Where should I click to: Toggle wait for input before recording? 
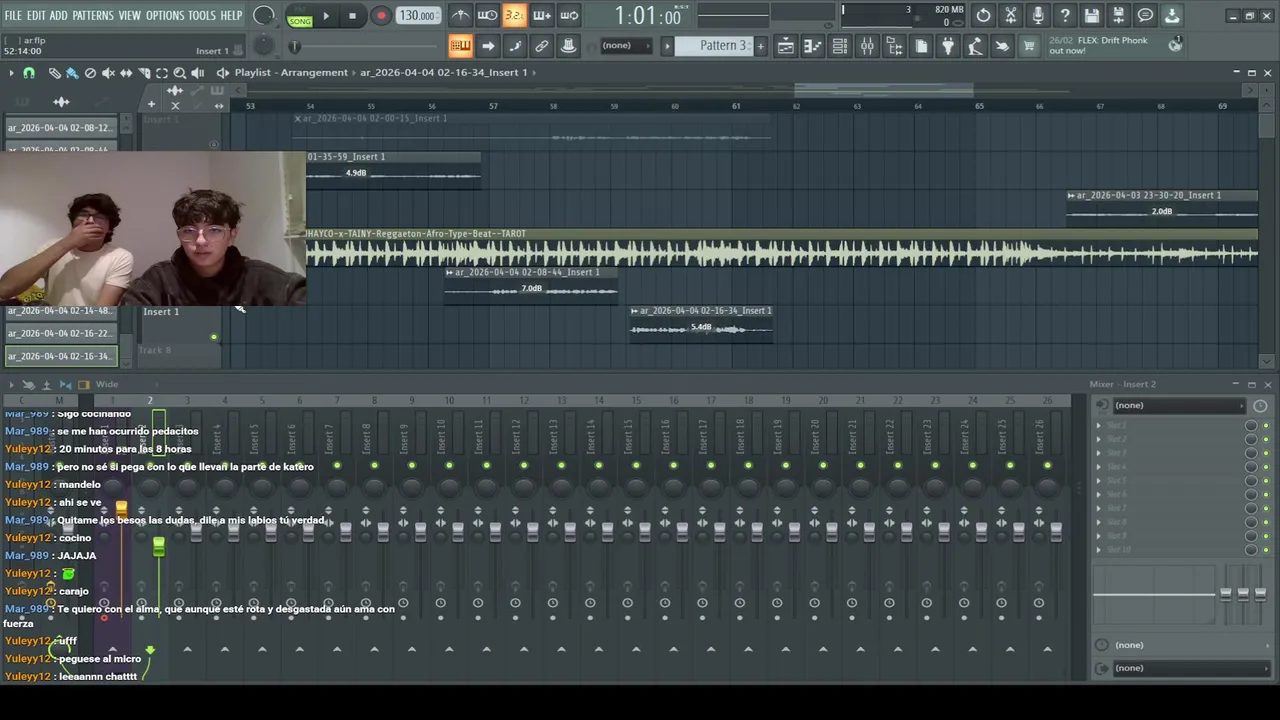[x=487, y=15]
